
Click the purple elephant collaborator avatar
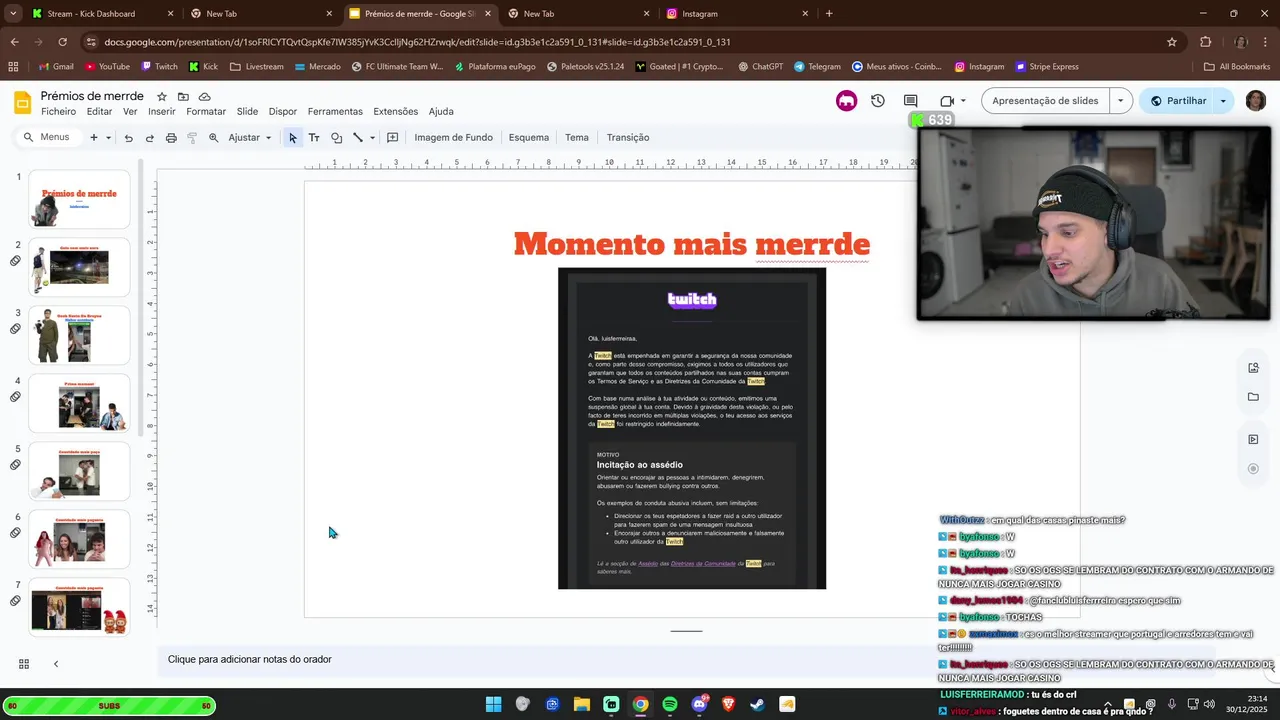[x=846, y=101]
